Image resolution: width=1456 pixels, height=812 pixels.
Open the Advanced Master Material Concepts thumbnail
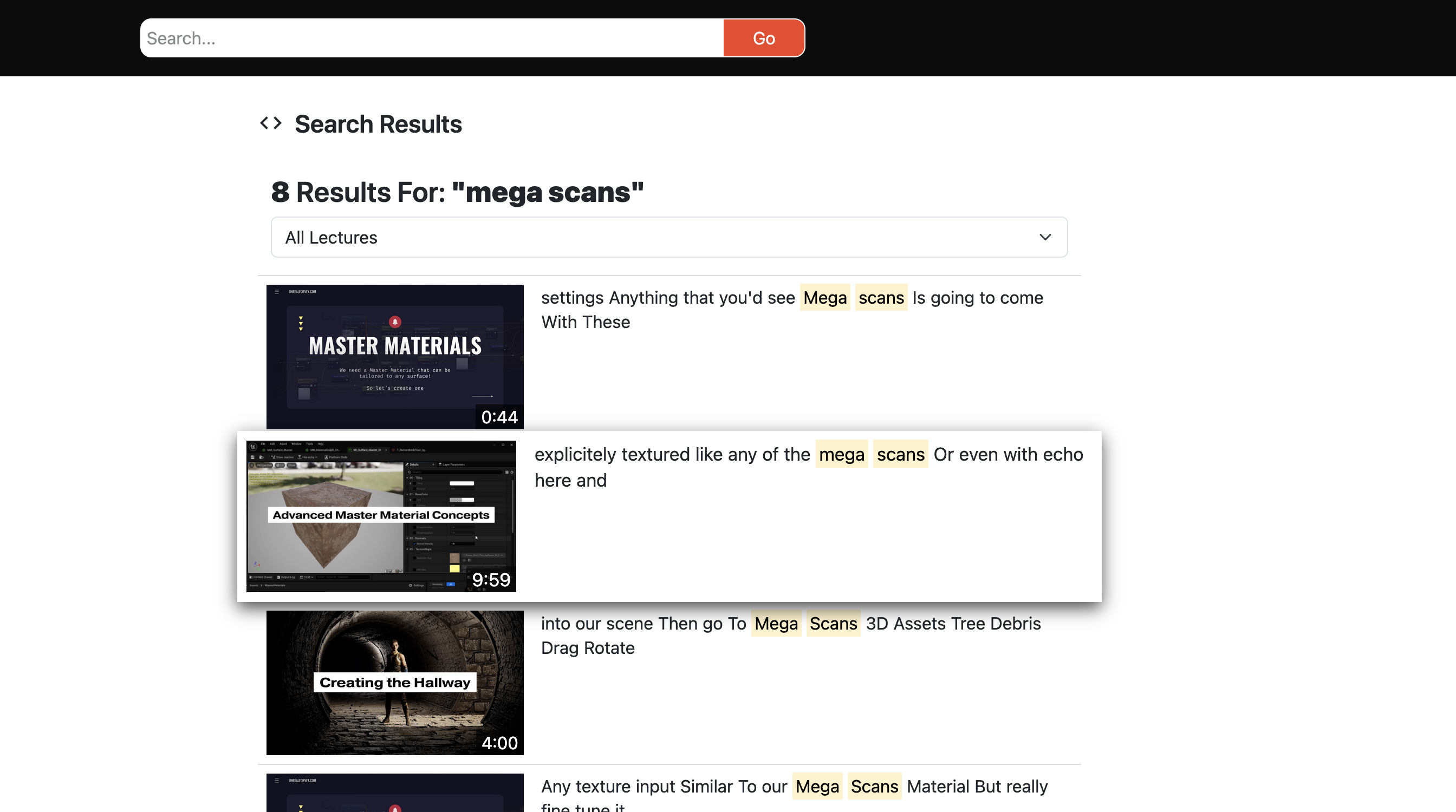pos(381,516)
